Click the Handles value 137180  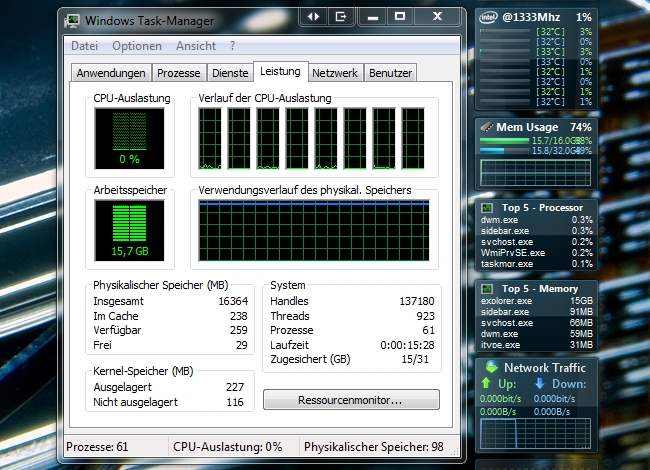pos(417,301)
